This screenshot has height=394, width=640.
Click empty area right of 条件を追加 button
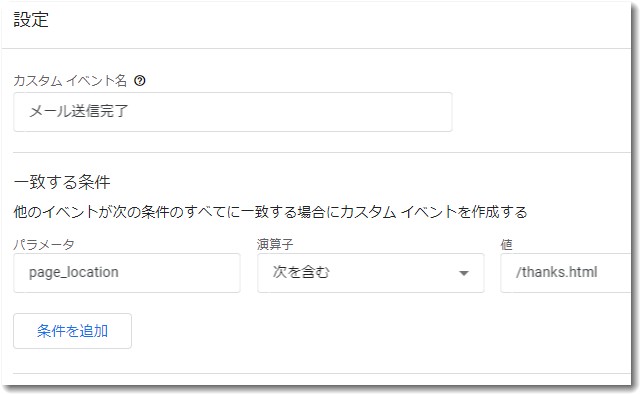pyautogui.click(x=367, y=331)
